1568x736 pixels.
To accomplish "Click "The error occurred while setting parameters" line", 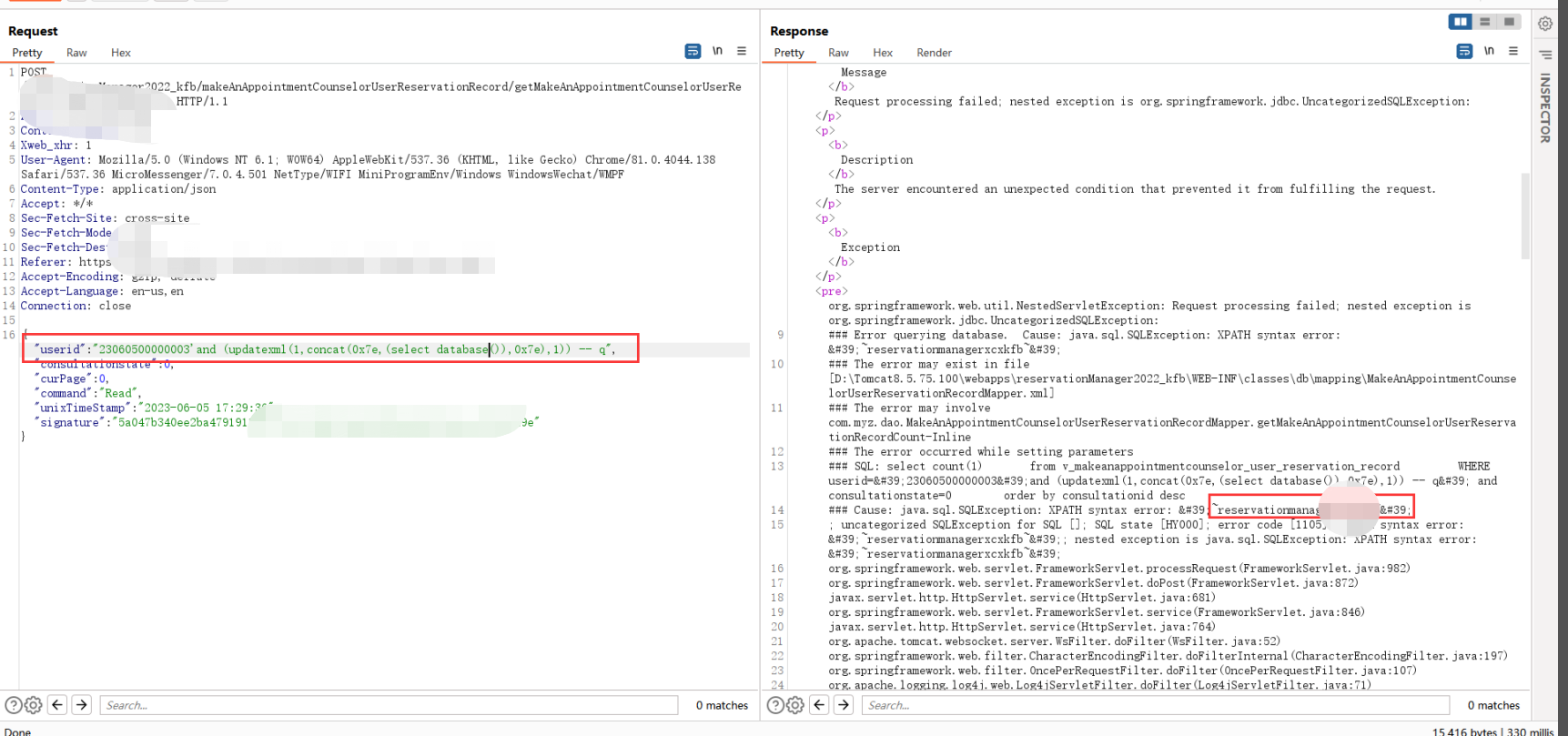I will tap(980, 451).
